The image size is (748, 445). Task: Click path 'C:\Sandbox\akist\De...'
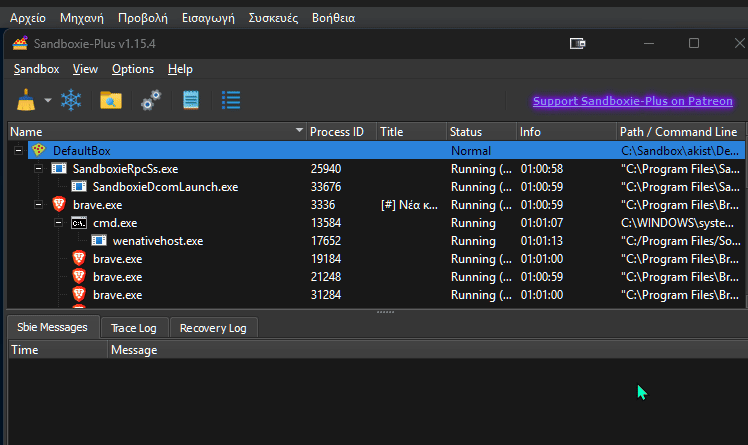point(680,151)
